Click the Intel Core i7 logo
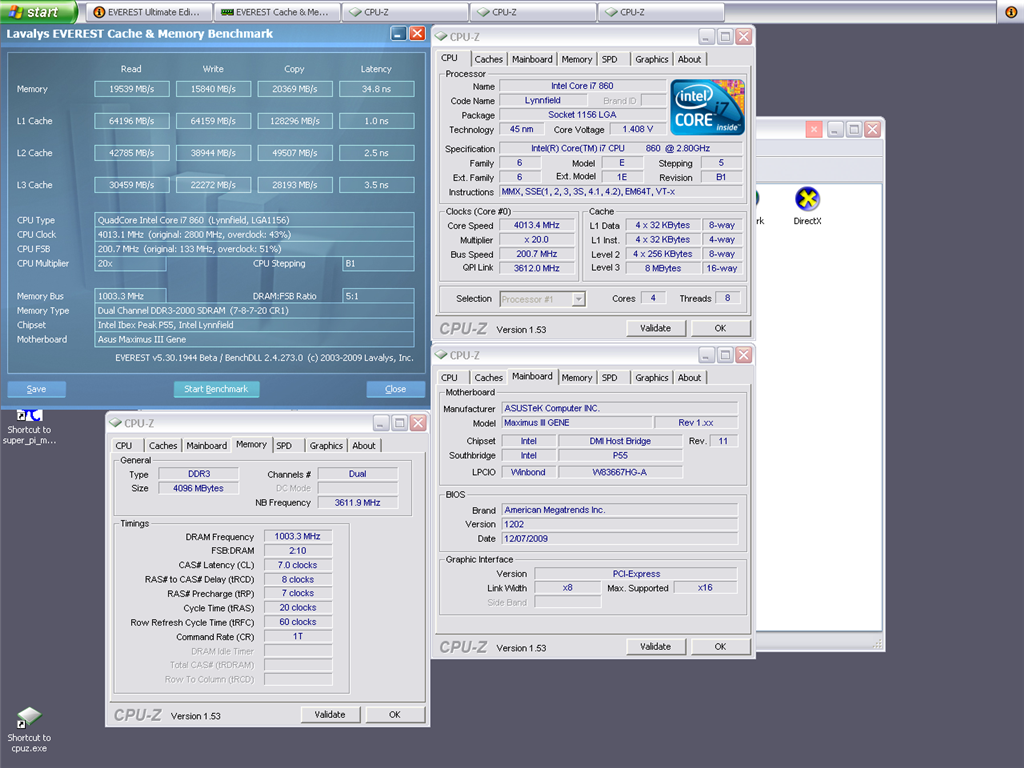The image size is (1024, 768). (706, 108)
